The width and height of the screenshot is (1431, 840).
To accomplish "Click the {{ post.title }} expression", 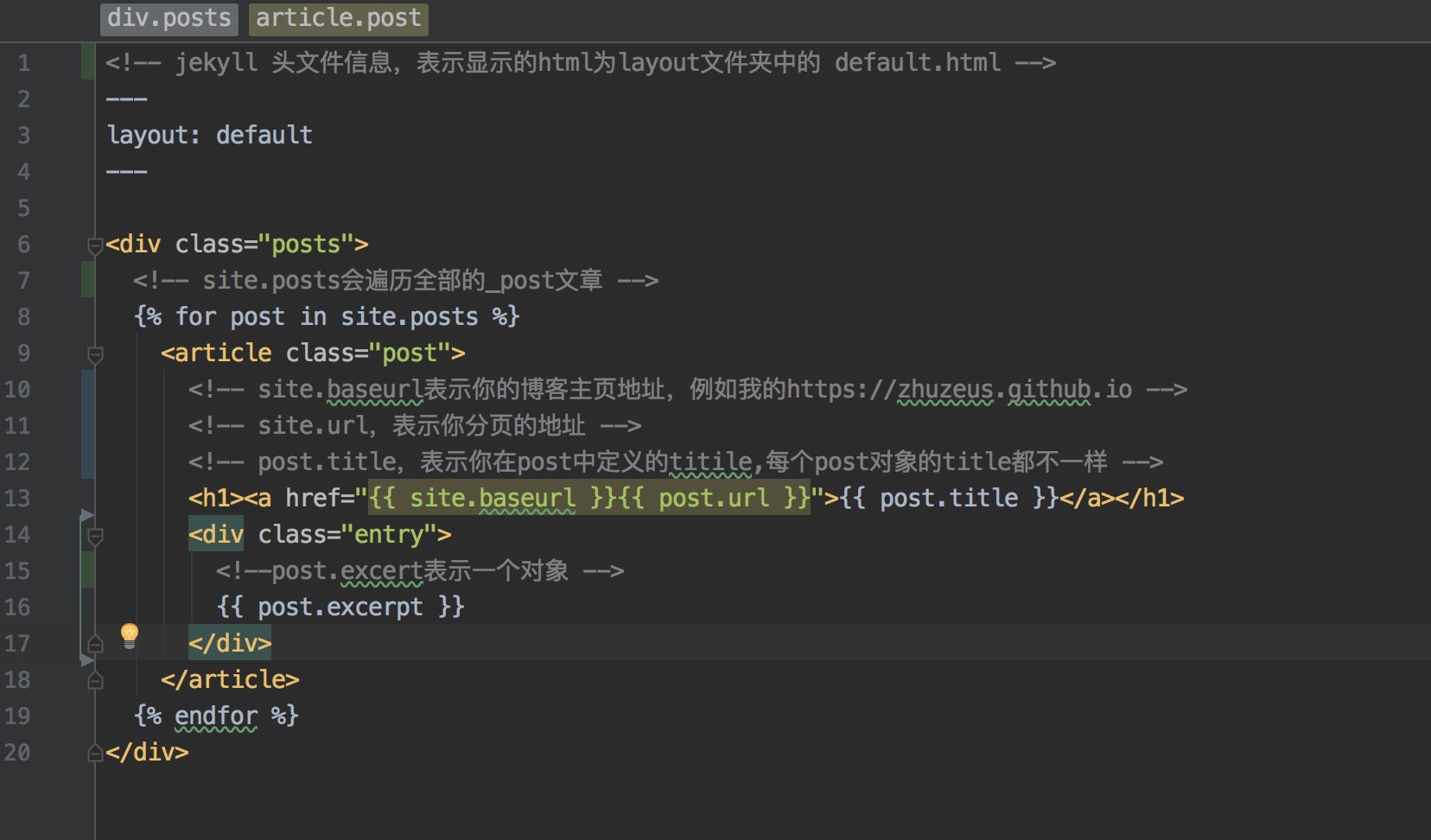I will (x=949, y=499).
